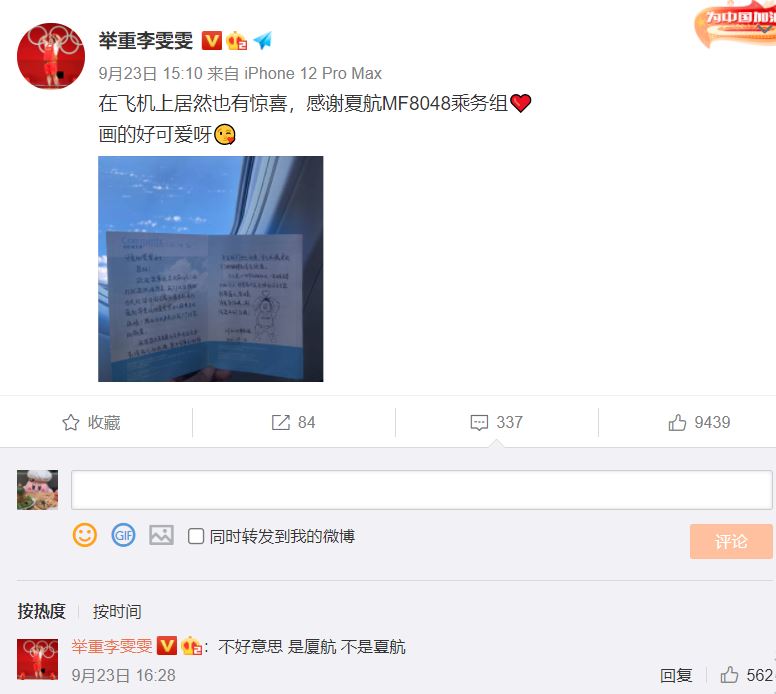Sort comments by 按热度 tab
This screenshot has height=694, width=776.
42,611
